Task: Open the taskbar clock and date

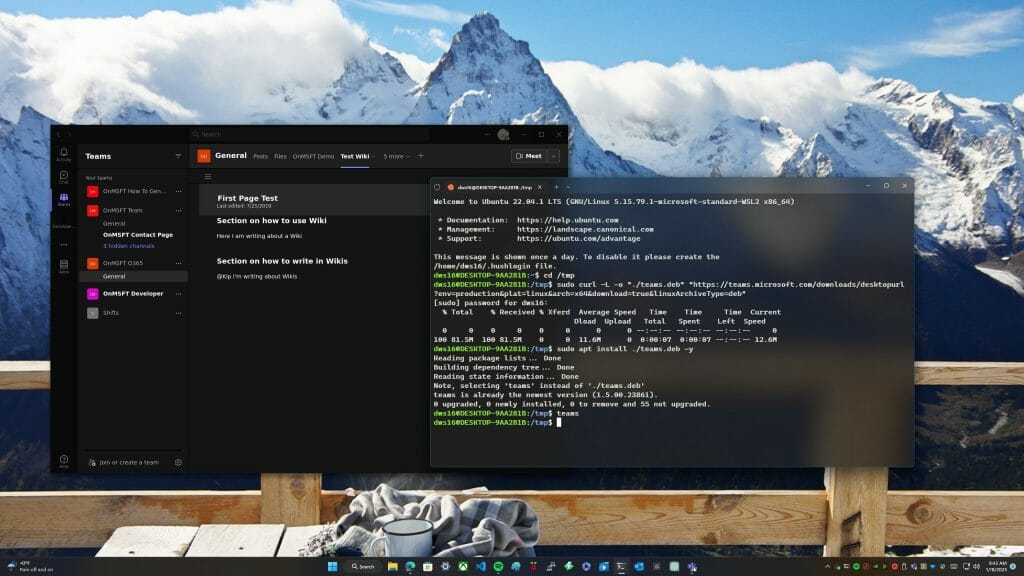Action: pyautogui.click(x=997, y=566)
